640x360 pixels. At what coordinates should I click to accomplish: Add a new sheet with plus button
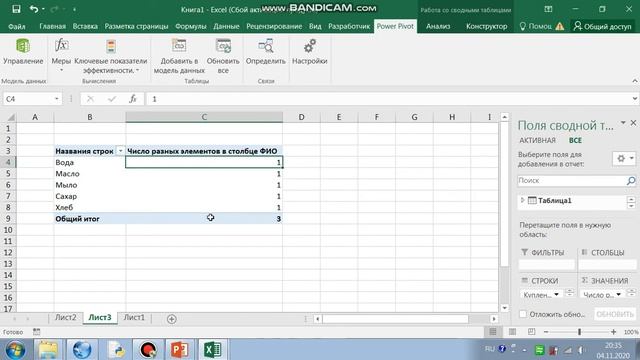click(171, 319)
